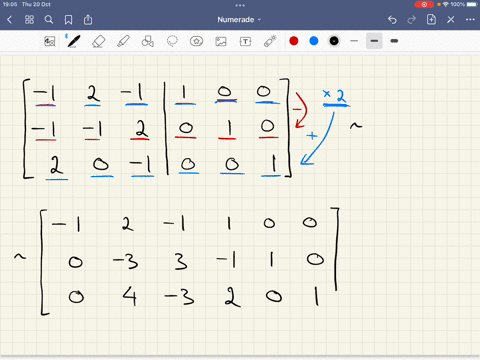Select the Text box tool
The image size is (480, 360).
point(245,41)
